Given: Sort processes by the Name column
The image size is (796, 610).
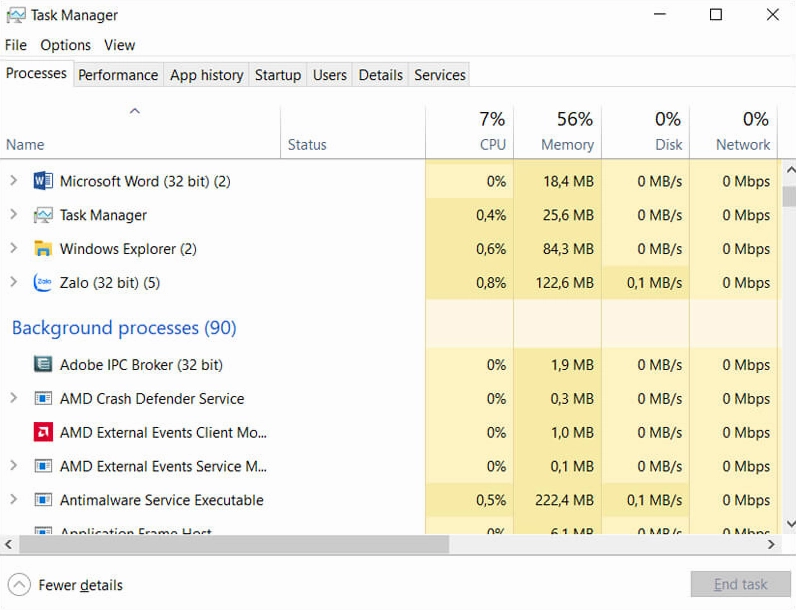Looking at the screenshot, I should pos(140,132).
